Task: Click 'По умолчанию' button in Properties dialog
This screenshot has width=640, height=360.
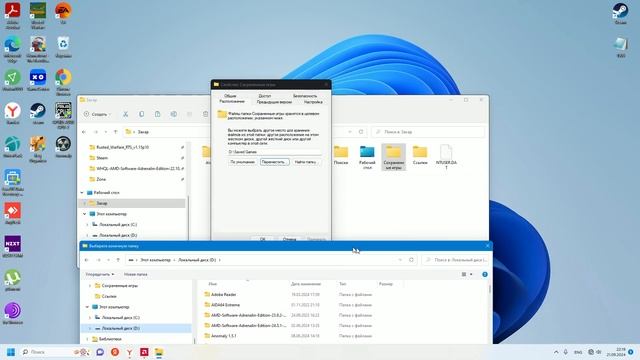Action: (242, 162)
